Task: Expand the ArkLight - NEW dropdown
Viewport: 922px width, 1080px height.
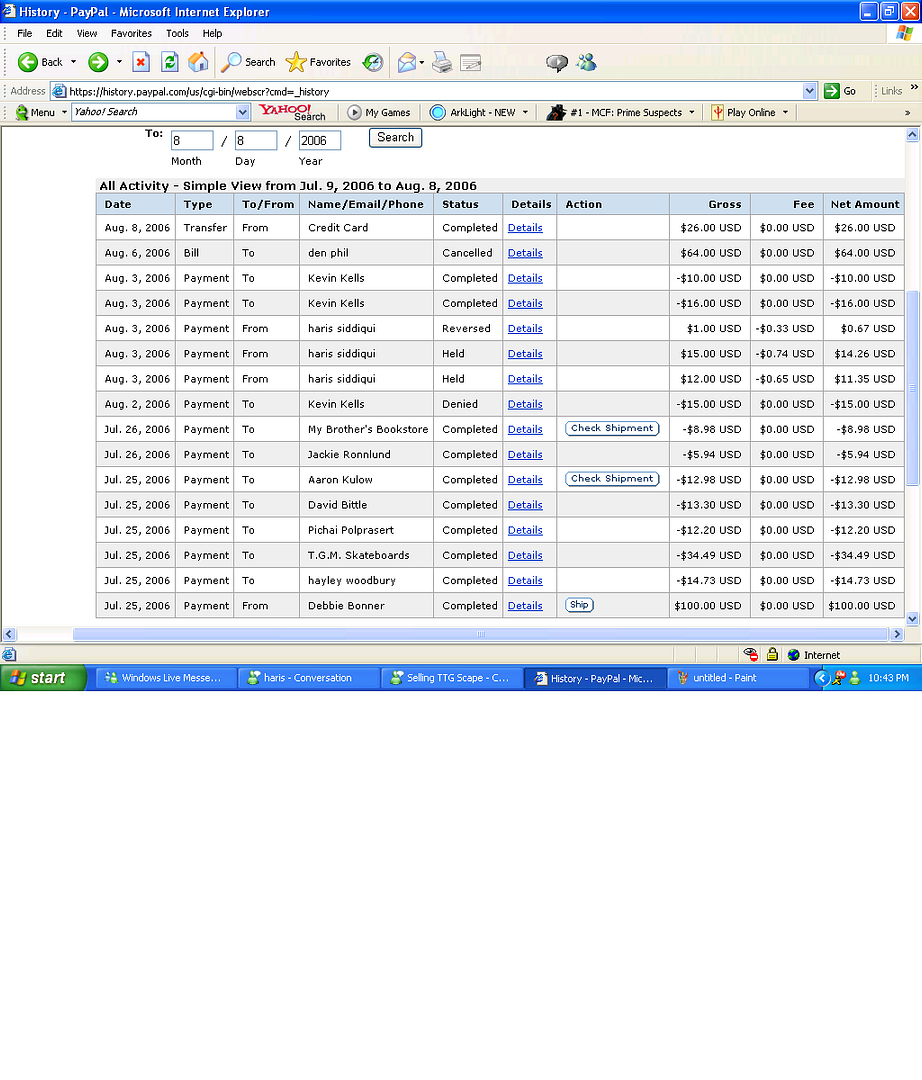Action: [526, 113]
